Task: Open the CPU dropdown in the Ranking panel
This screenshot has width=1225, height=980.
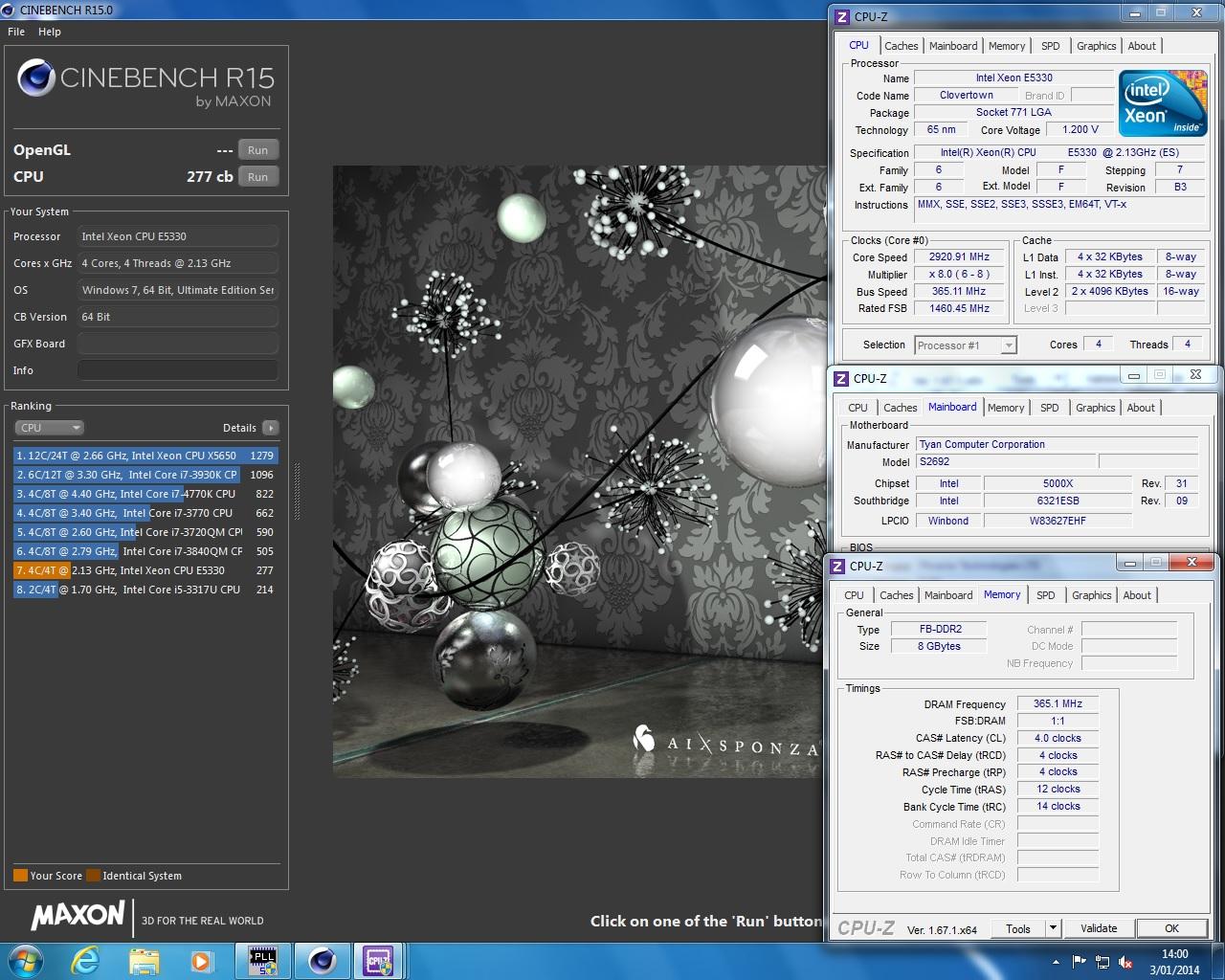Action: coord(50,428)
